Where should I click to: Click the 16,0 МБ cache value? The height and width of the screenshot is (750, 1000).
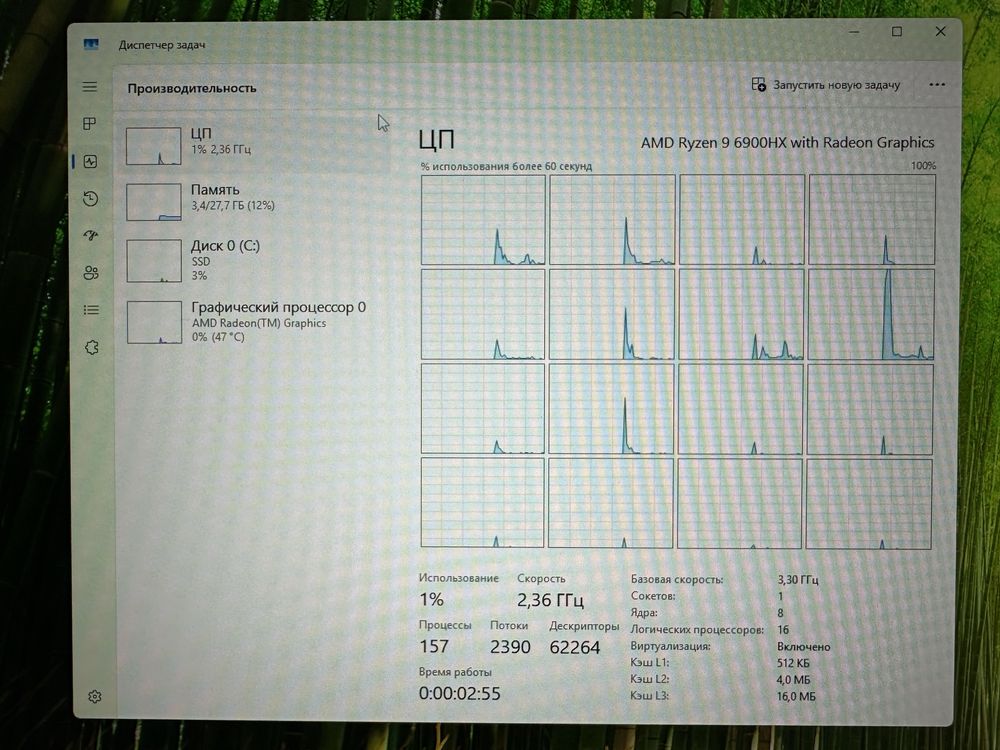796,696
